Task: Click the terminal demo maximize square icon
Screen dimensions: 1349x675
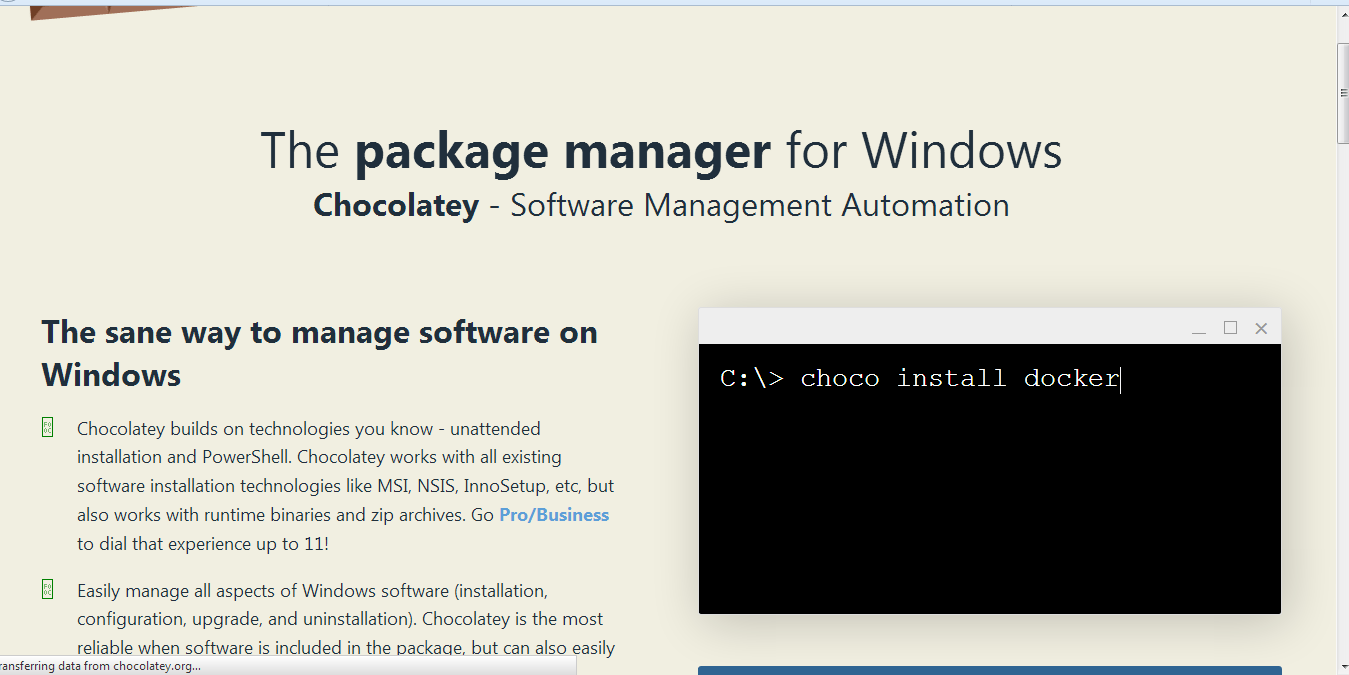Action: (1231, 328)
